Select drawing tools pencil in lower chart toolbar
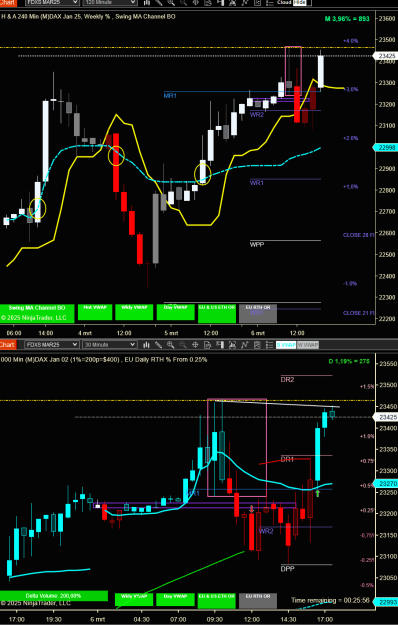 coord(159,345)
